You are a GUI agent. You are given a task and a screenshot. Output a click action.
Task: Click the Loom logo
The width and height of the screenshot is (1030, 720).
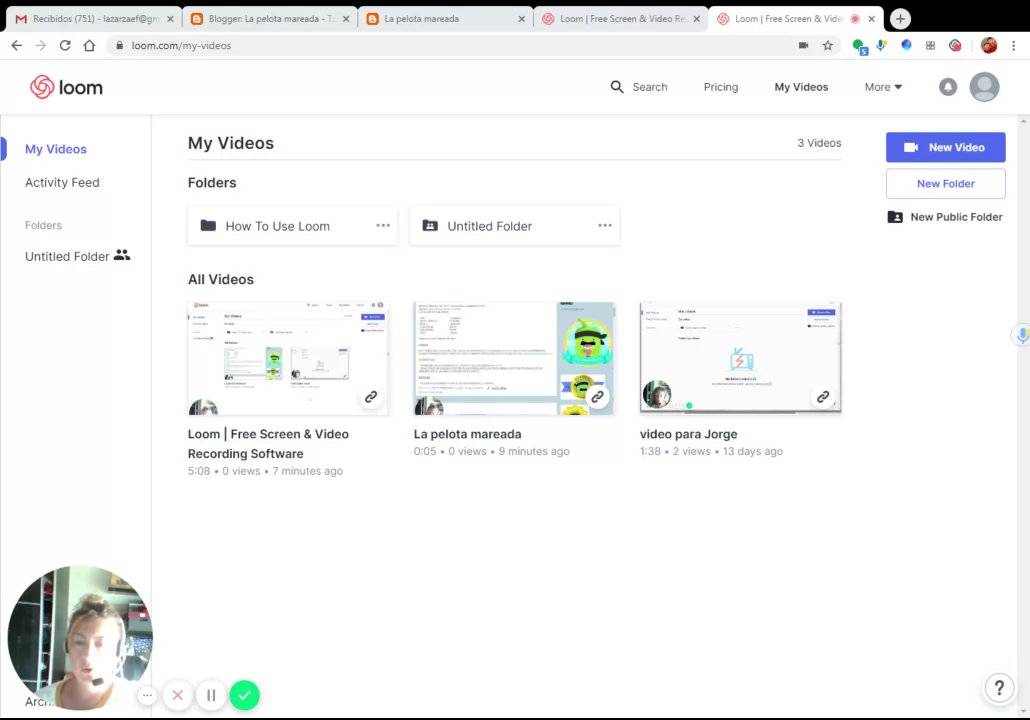click(66, 87)
